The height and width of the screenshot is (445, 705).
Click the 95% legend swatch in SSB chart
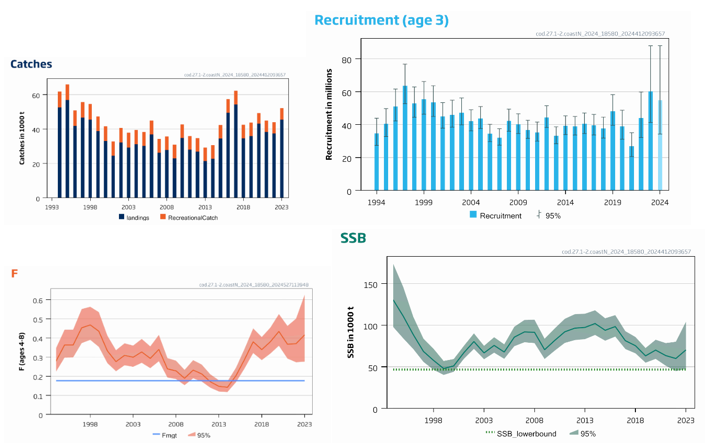573,432
